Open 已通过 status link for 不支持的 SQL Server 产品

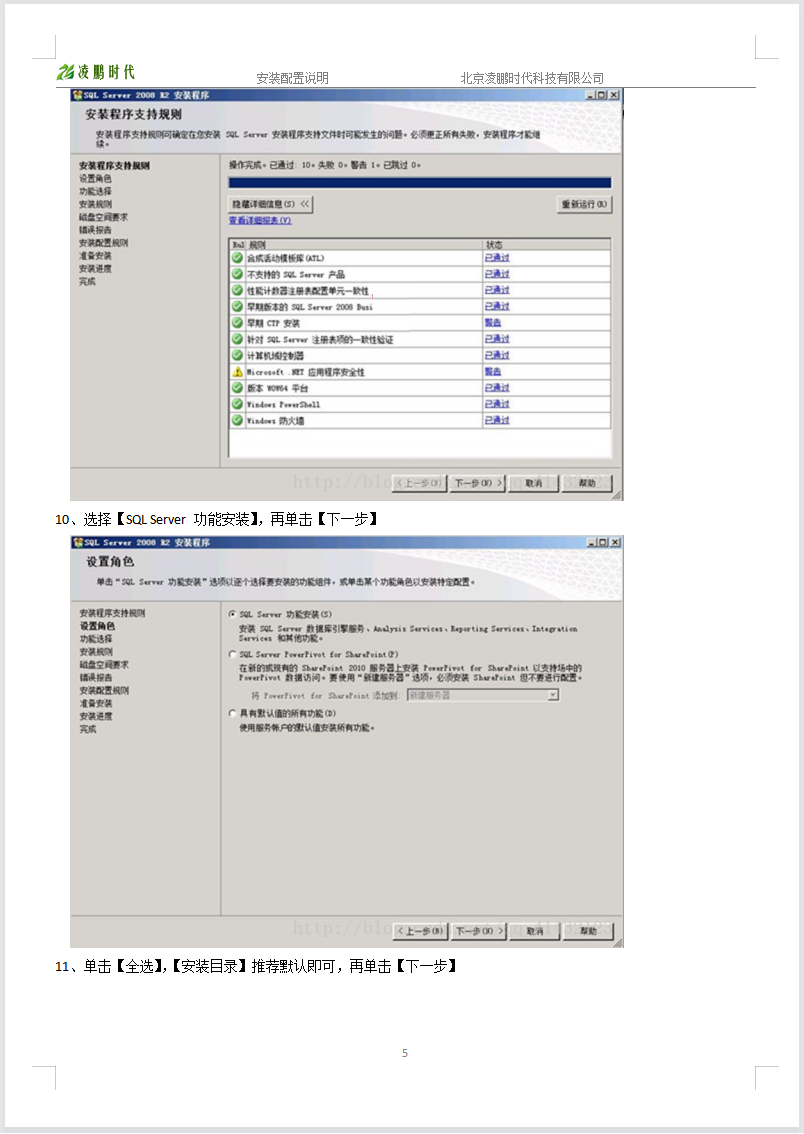pos(497,274)
